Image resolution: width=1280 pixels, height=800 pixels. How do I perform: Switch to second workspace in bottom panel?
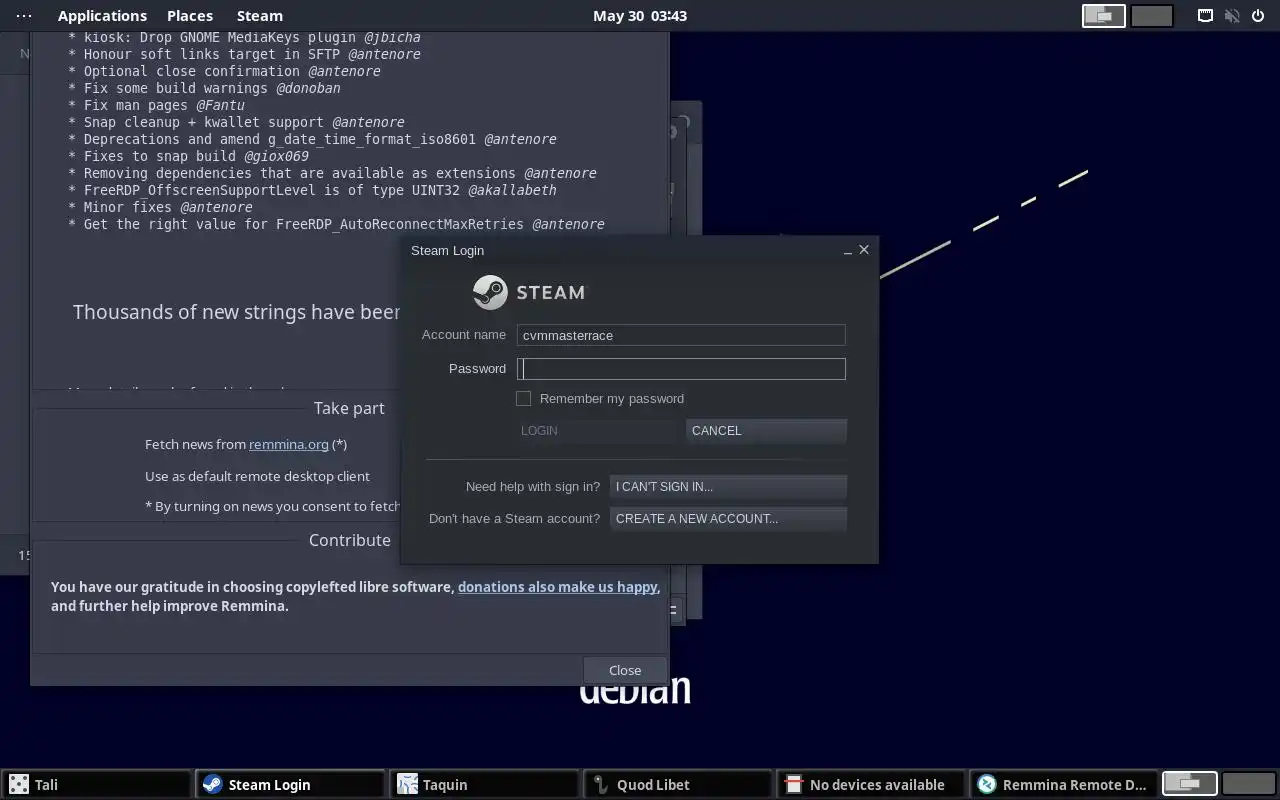(x=1248, y=784)
